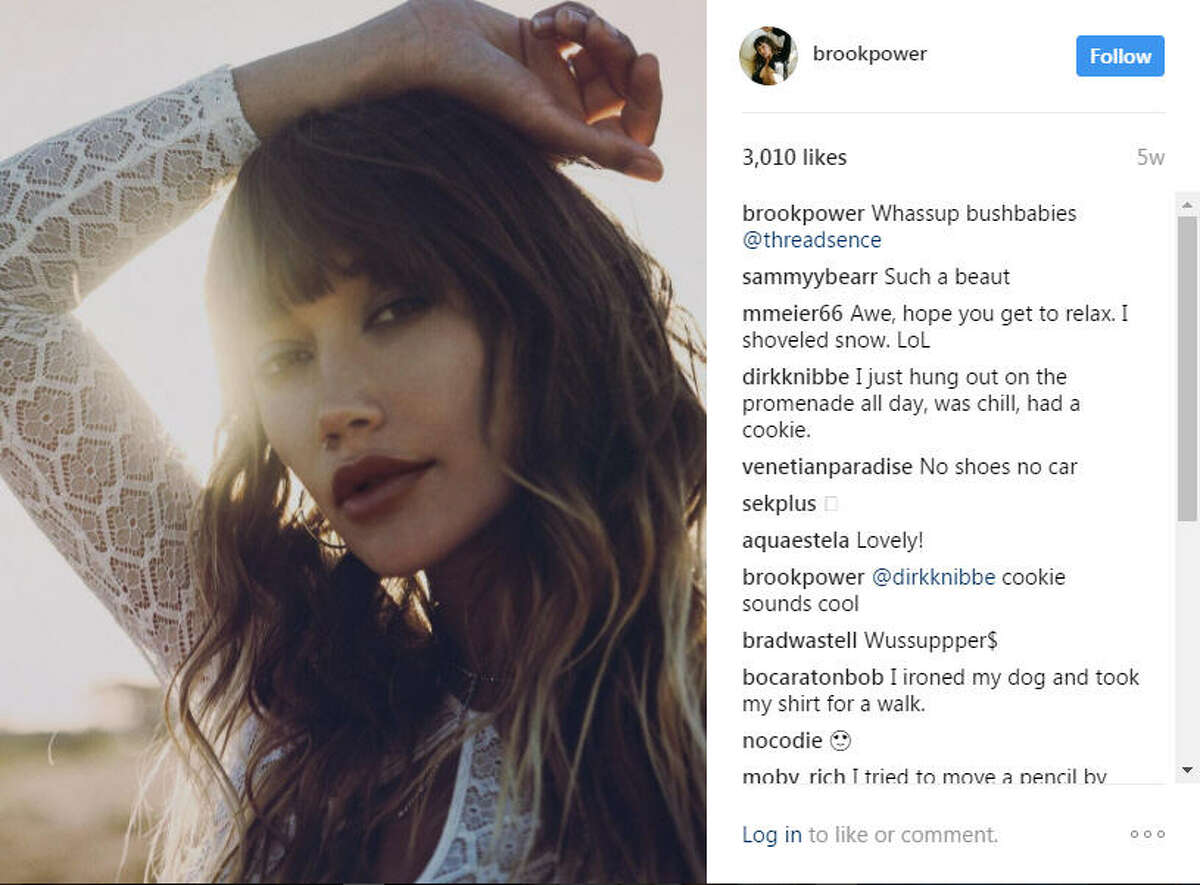Click the main post photo
Image resolution: width=1200 pixels, height=885 pixels.
coord(353,442)
